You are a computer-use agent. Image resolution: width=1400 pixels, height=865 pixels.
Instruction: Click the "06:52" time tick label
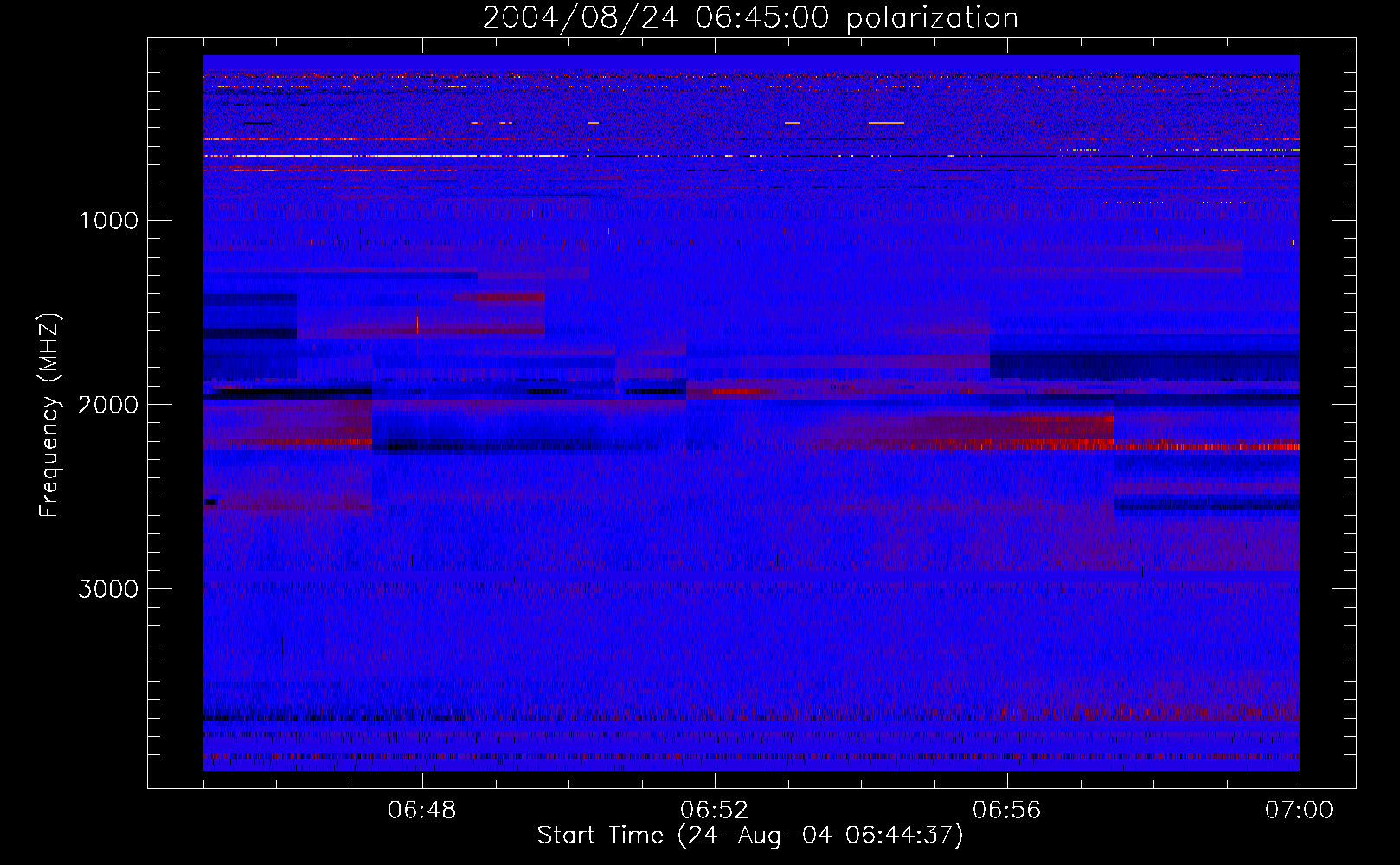(x=715, y=811)
